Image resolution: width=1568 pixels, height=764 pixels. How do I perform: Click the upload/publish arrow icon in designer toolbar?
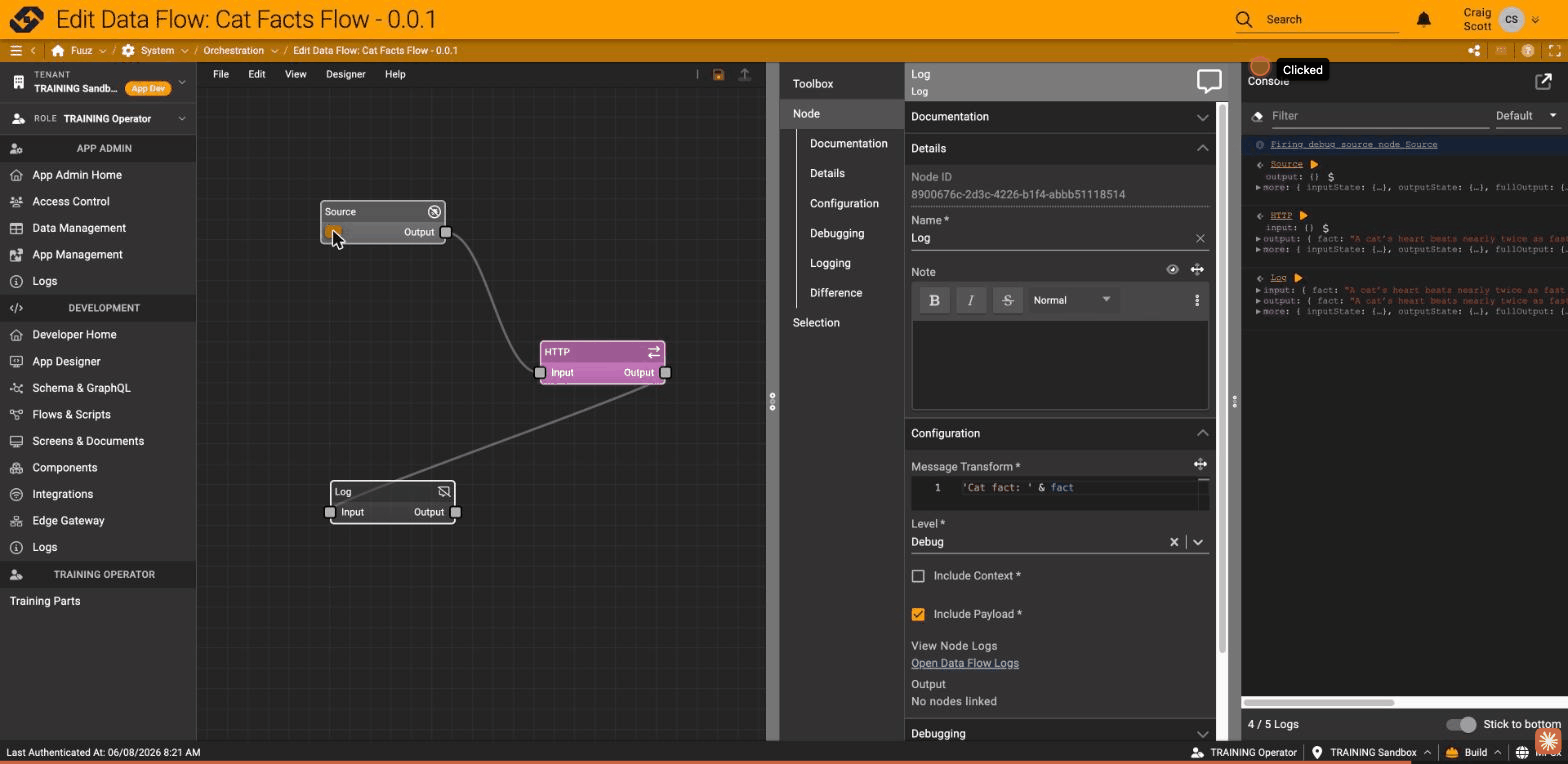[x=745, y=75]
